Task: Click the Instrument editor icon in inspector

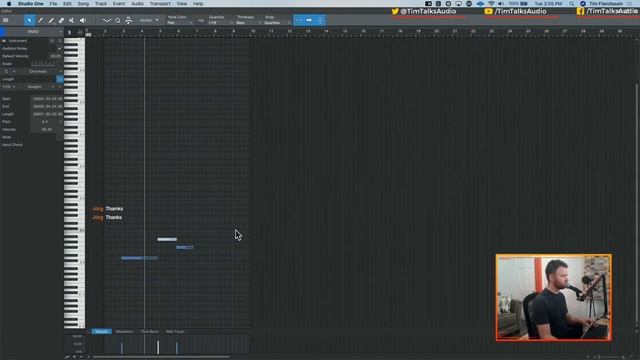Action: [4, 41]
